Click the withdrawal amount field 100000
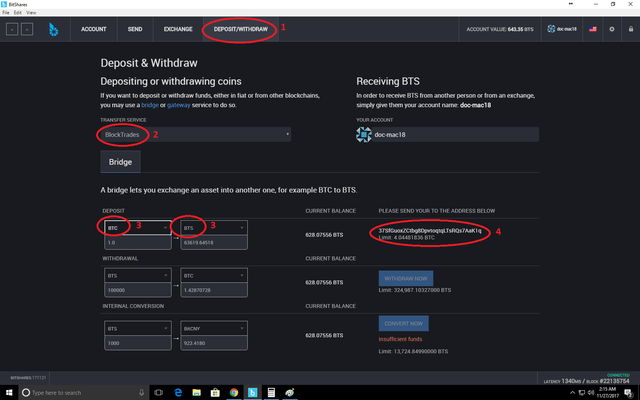 [x=138, y=290]
